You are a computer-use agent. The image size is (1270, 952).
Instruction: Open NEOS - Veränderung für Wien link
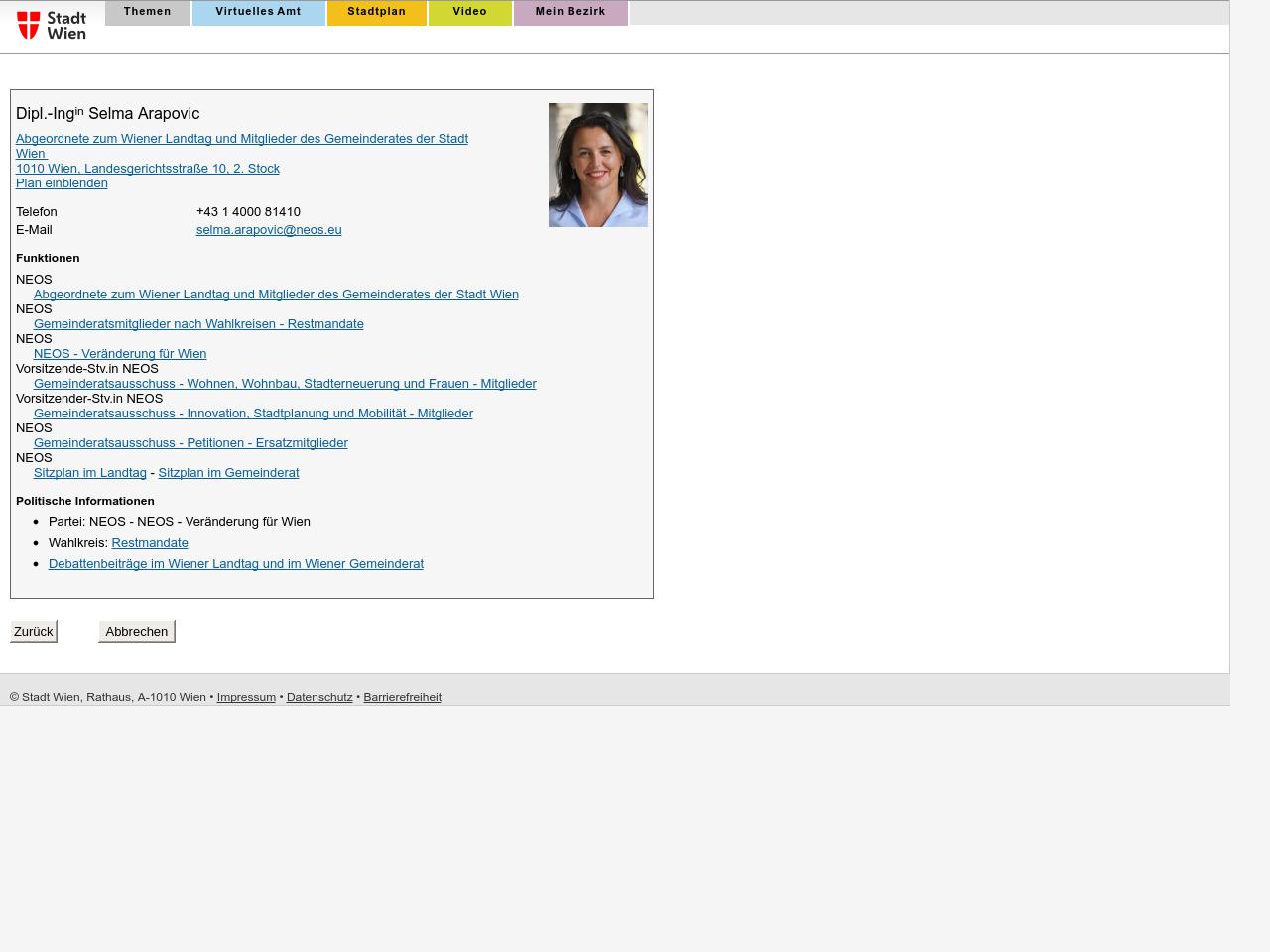tap(120, 354)
